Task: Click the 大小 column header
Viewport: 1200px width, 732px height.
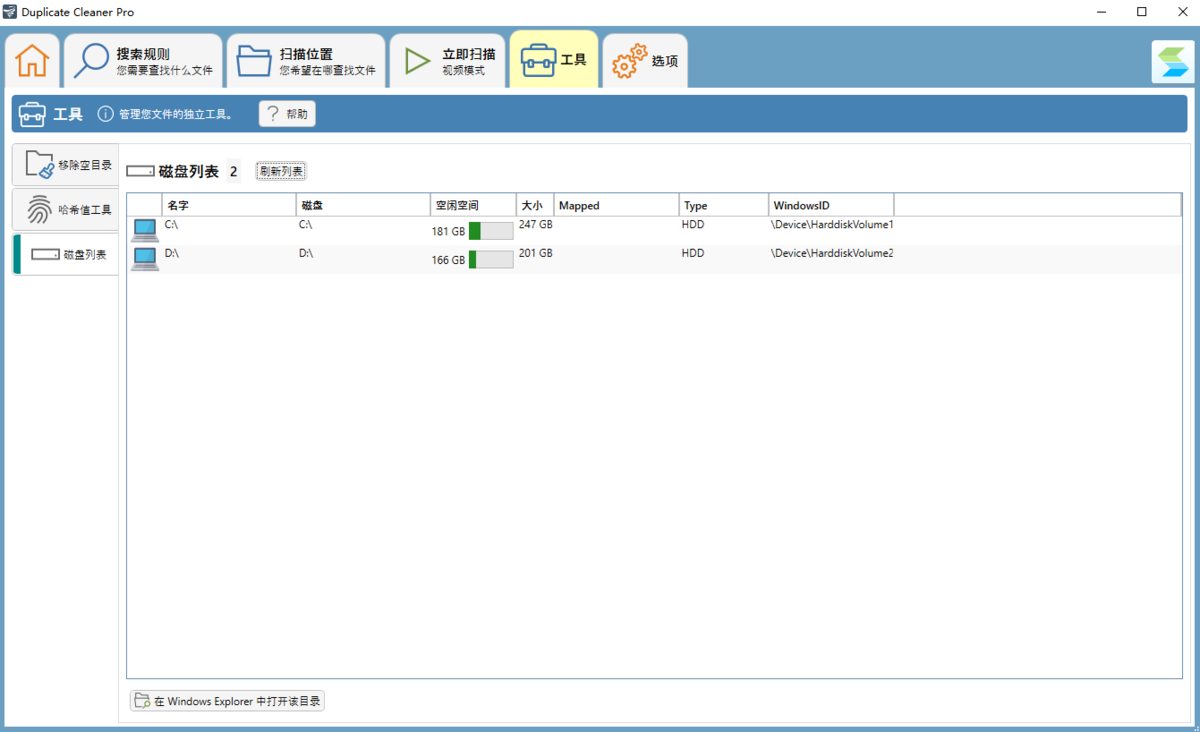Action: point(534,205)
